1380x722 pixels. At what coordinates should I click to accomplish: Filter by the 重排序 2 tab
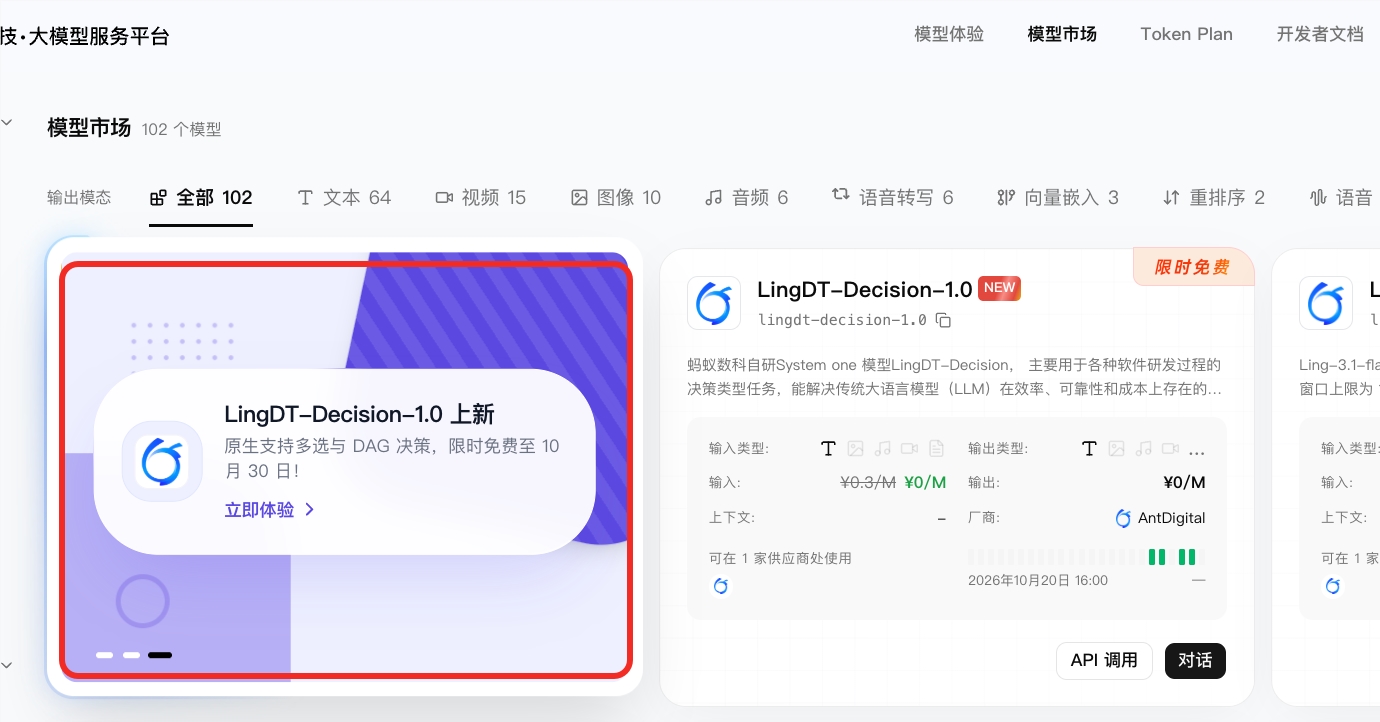pyautogui.click(x=1214, y=198)
